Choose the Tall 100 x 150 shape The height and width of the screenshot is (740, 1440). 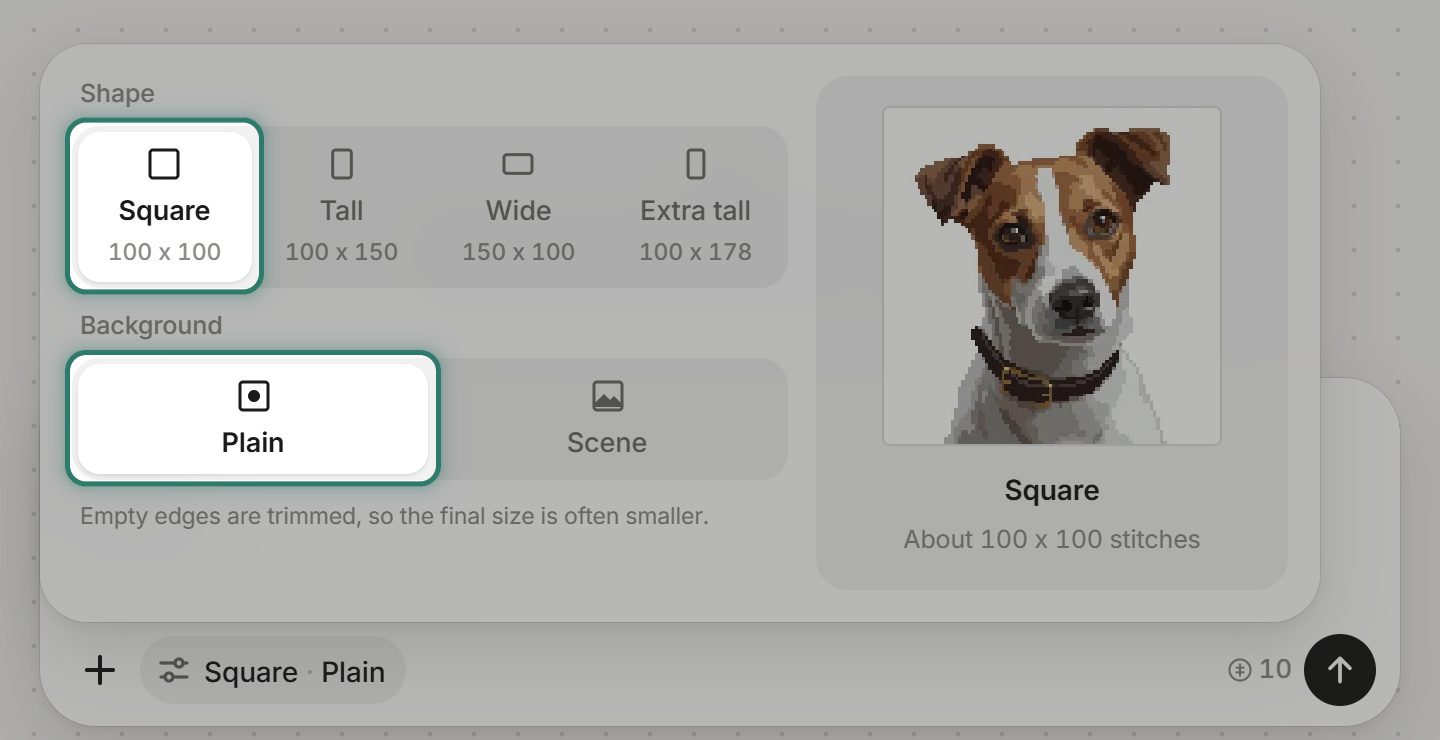342,207
